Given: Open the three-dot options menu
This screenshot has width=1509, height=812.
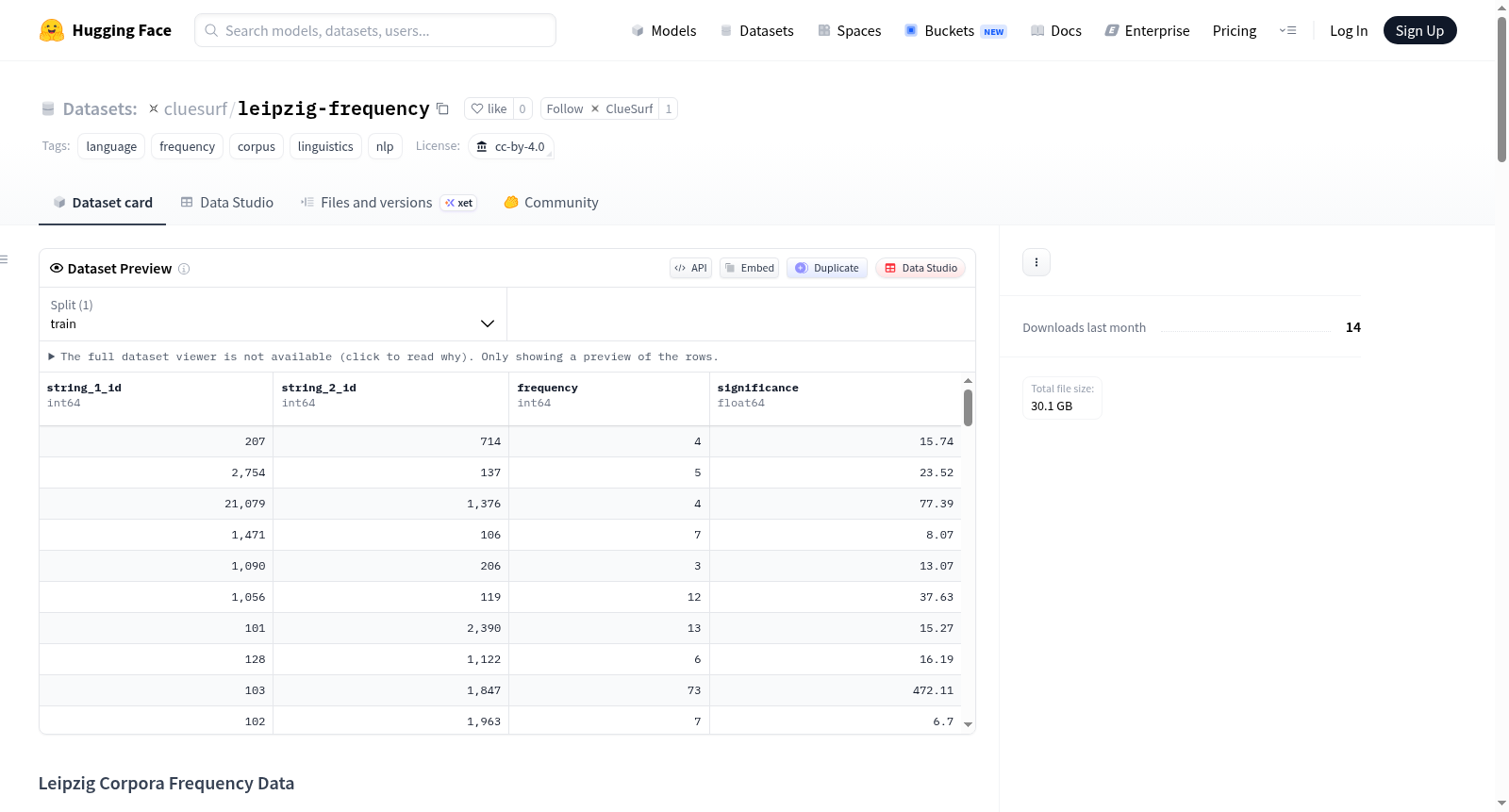Looking at the screenshot, I should [x=1036, y=262].
